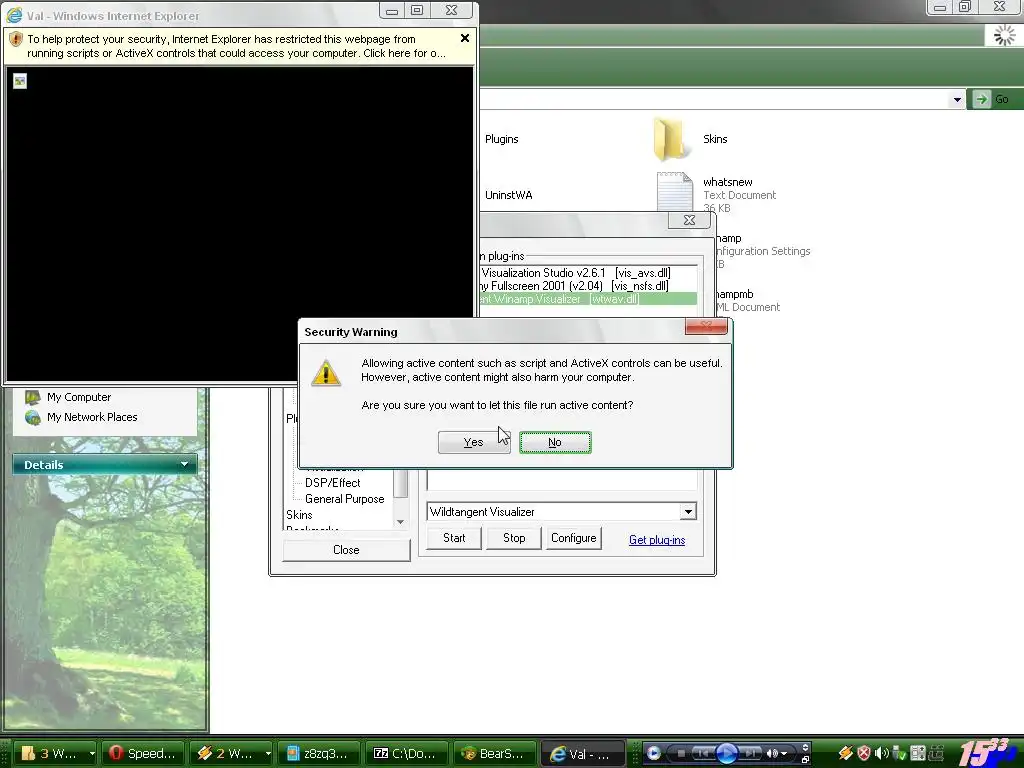
Task: Expand the '2 W...' taskbar group arrow
Action: 268,754
